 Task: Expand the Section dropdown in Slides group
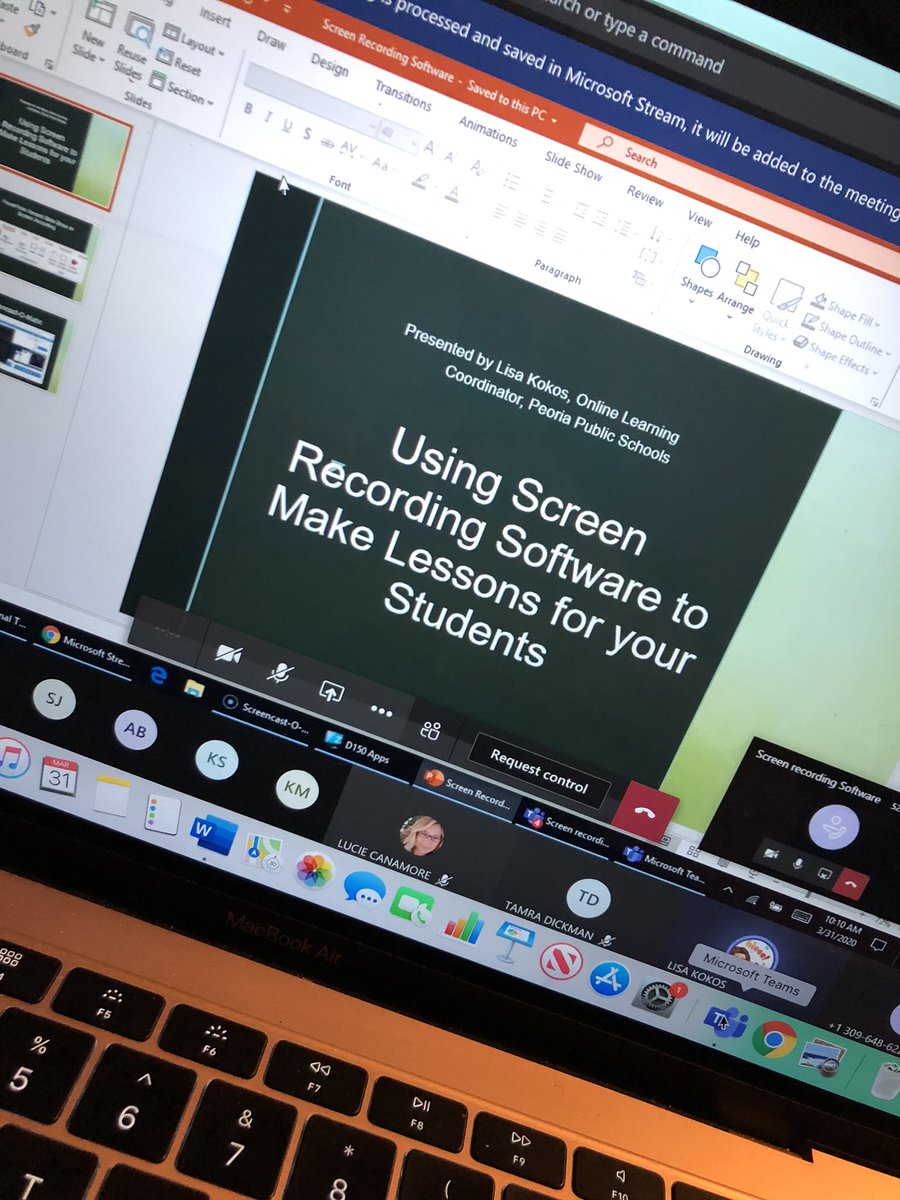click(x=182, y=89)
